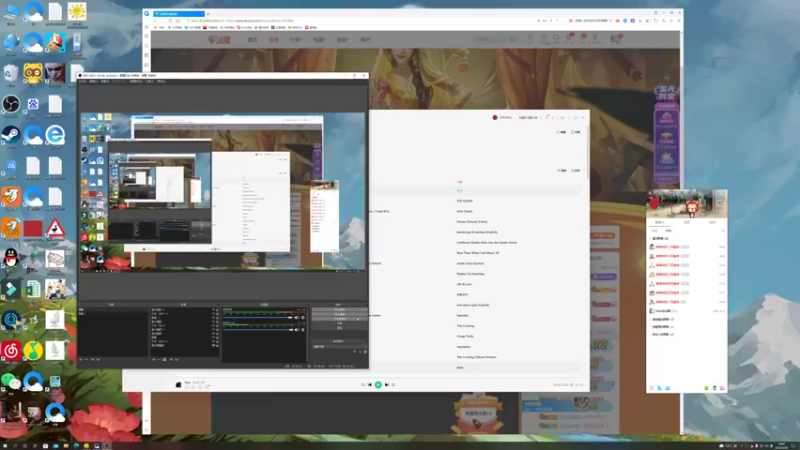Click the top button in OBS controls dock
The height and width of the screenshot is (450, 800).
pos(339,310)
